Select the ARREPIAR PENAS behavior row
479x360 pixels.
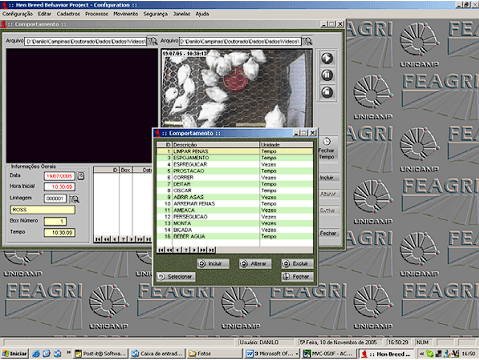[x=235, y=204]
